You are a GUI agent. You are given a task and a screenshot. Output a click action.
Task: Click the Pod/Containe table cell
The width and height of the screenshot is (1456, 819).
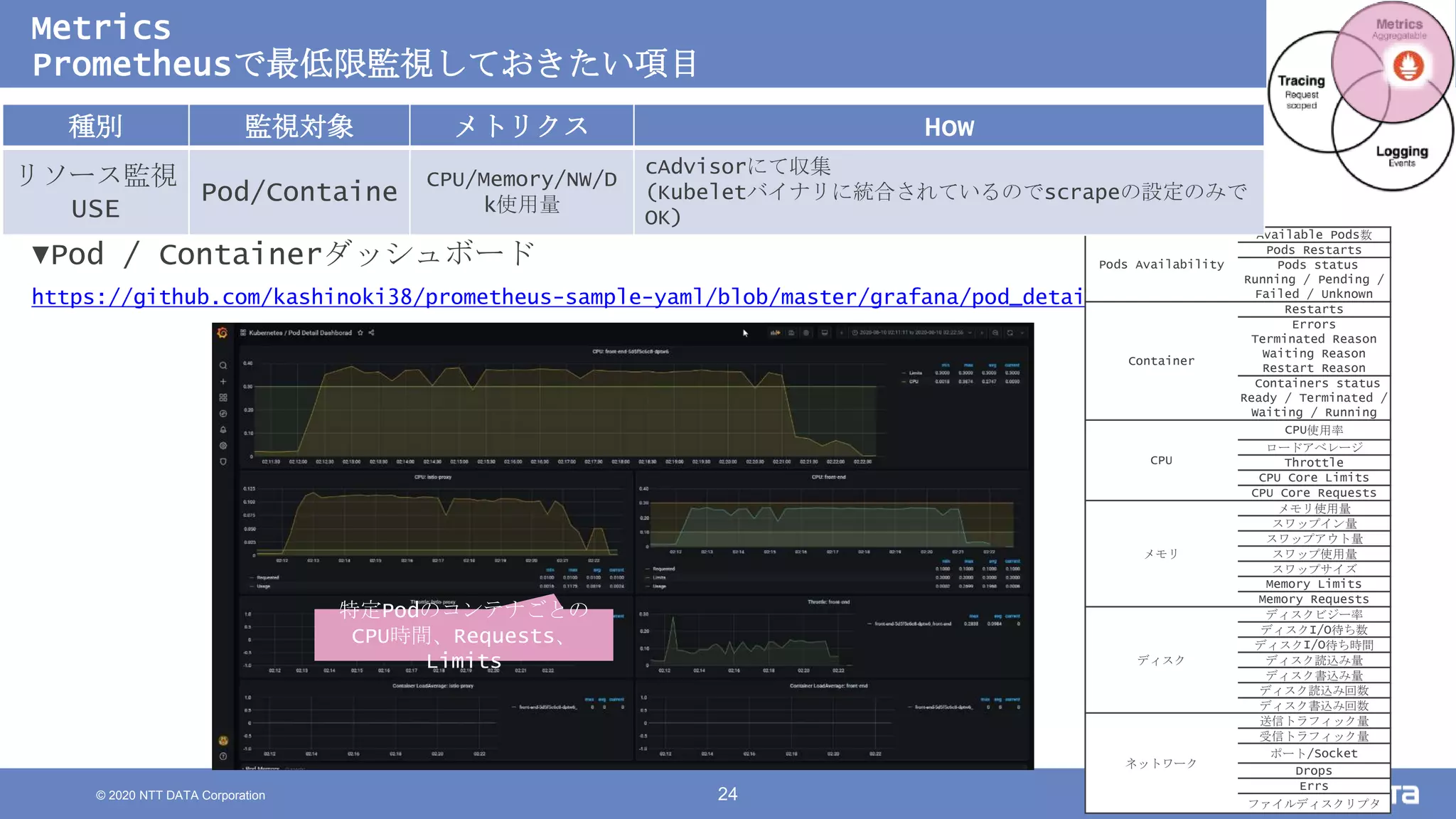point(299,192)
